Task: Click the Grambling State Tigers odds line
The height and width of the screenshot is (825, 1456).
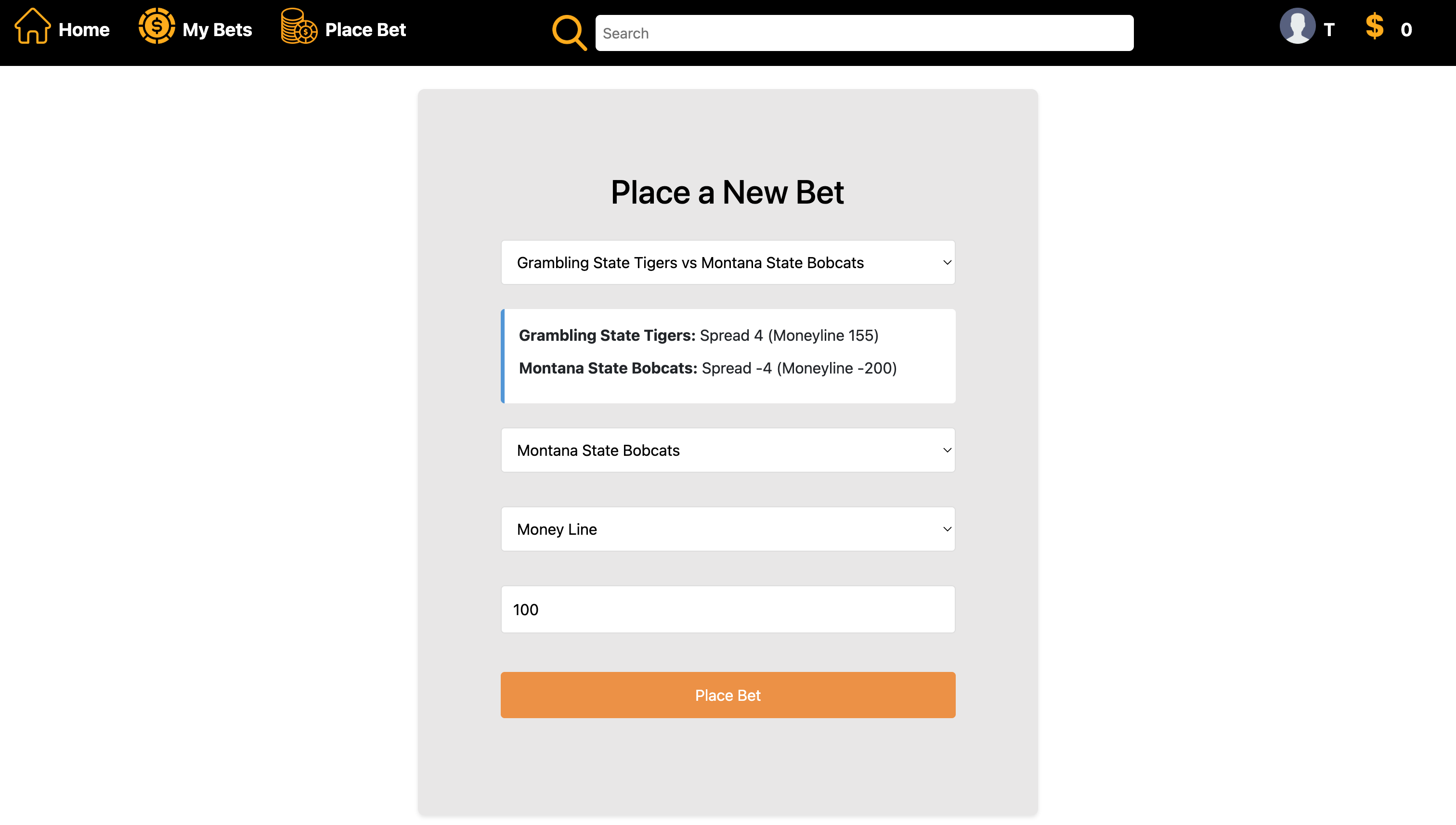Action: [698, 335]
